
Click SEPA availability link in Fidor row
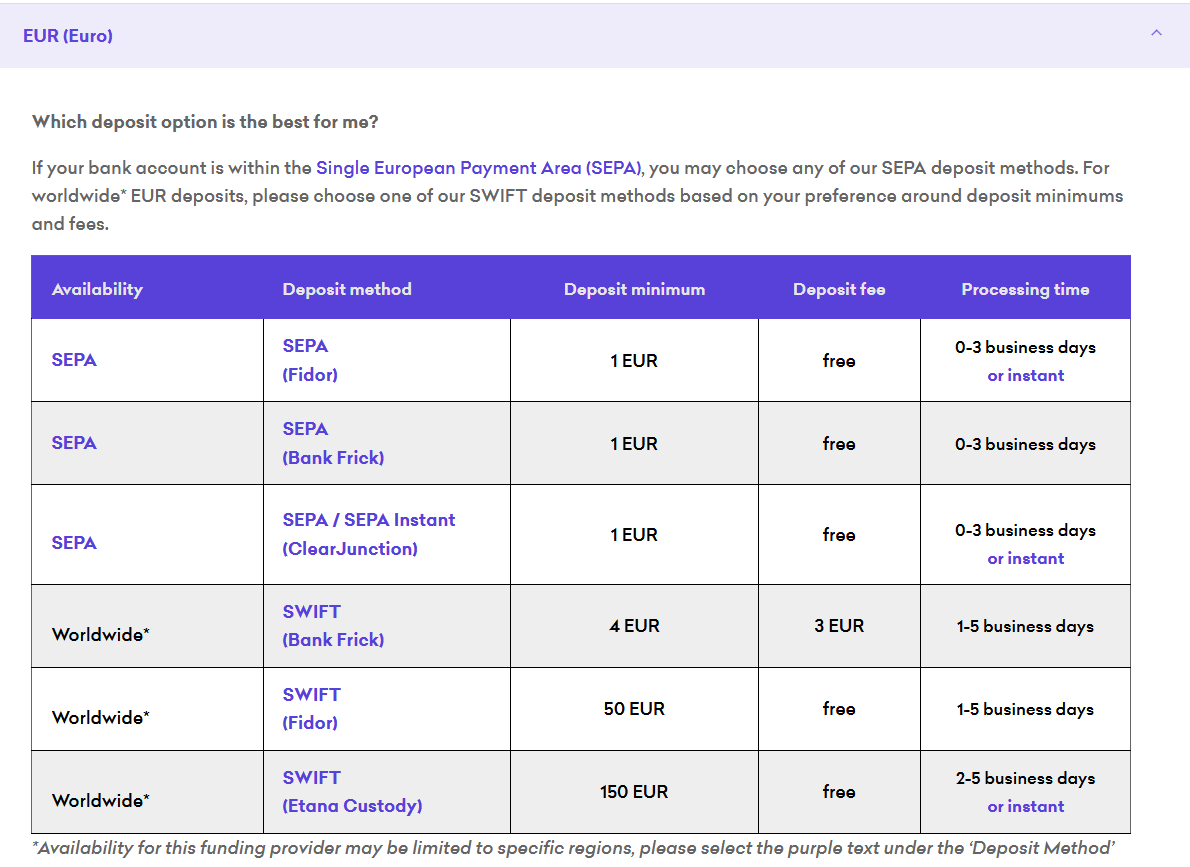(x=74, y=360)
